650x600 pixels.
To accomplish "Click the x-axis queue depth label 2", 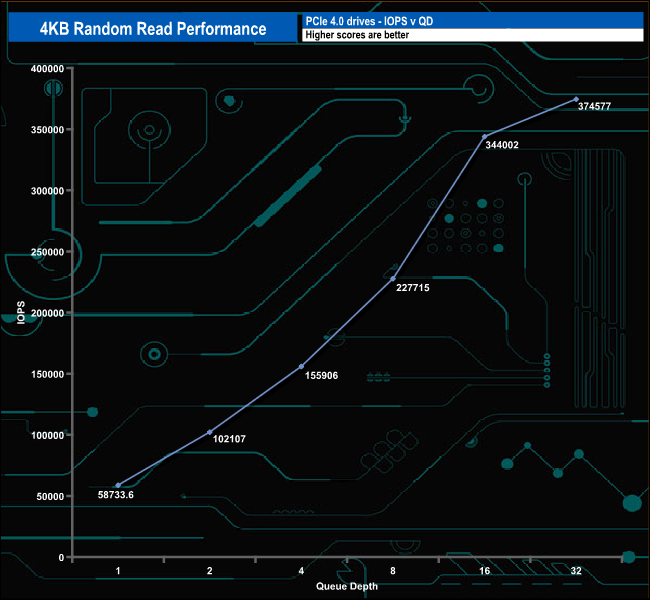I will point(210,571).
